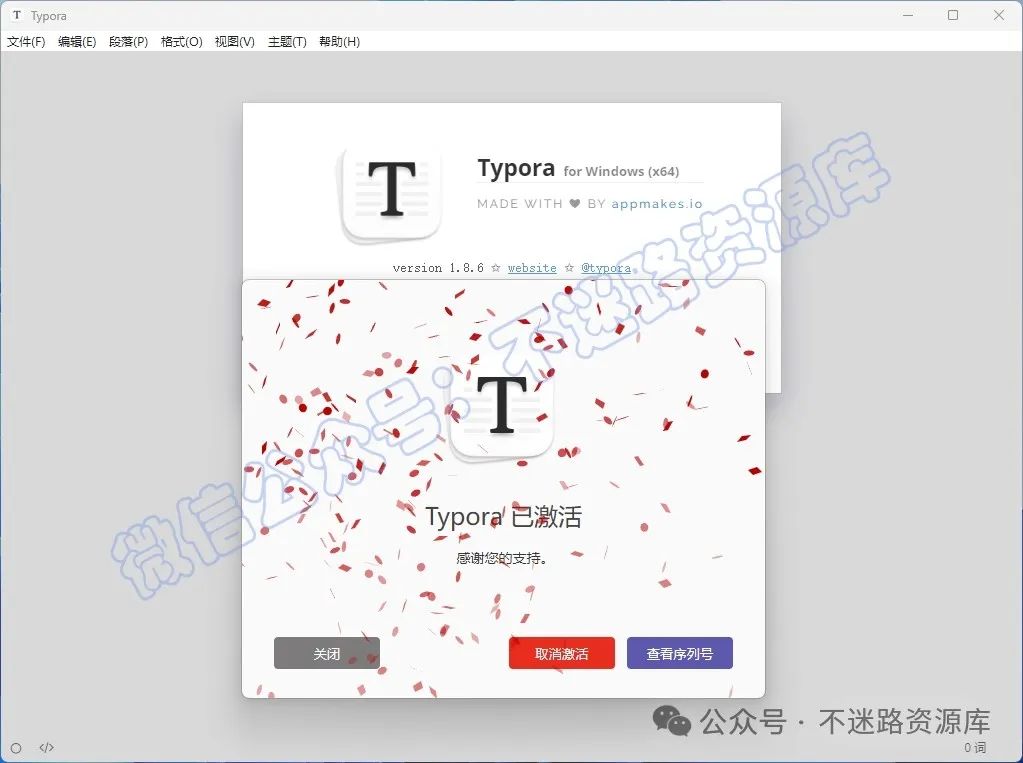Click the "Typora 已激活" heading

pos(503,517)
